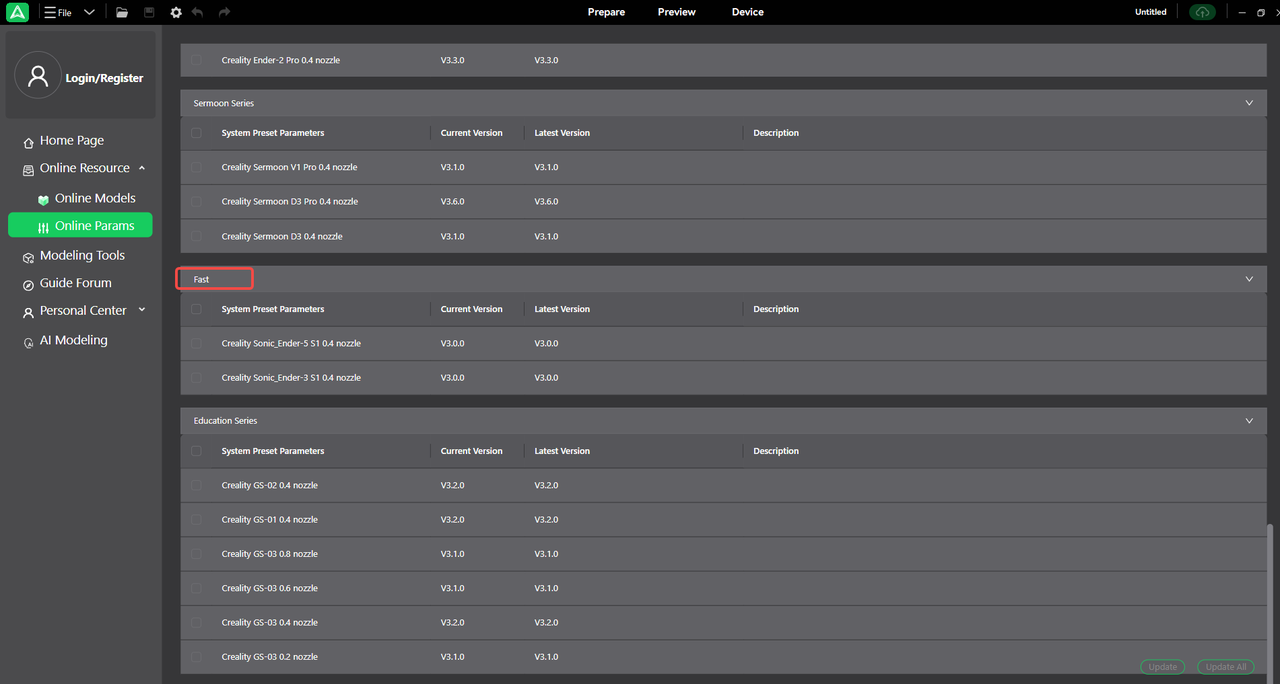Click the save disk icon
Image resolution: width=1280 pixels, height=684 pixels.
tap(149, 12)
